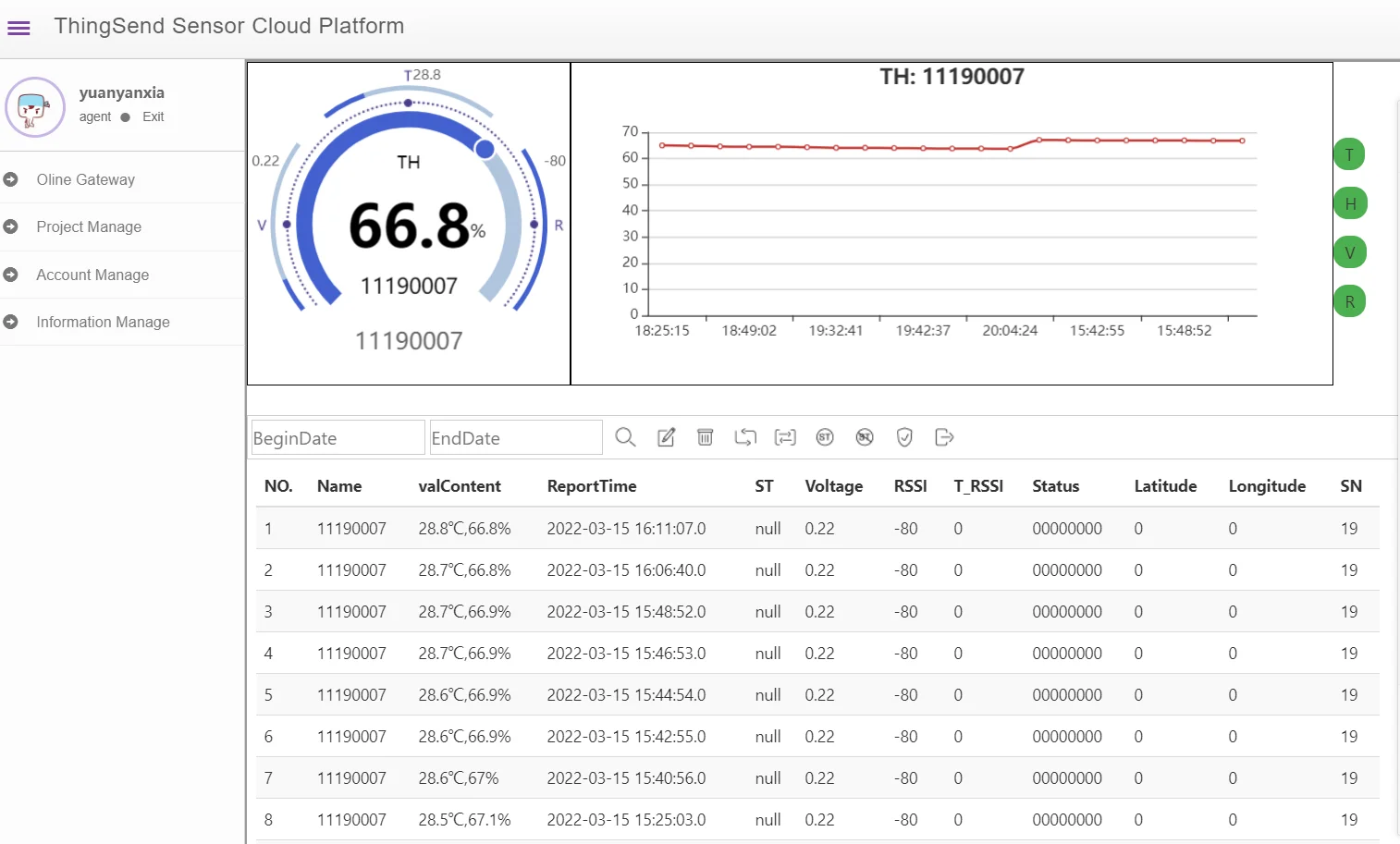Click the search magnifier icon
Image resolution: width=1400 pixels, height=844 pixels.
(625, 437)
